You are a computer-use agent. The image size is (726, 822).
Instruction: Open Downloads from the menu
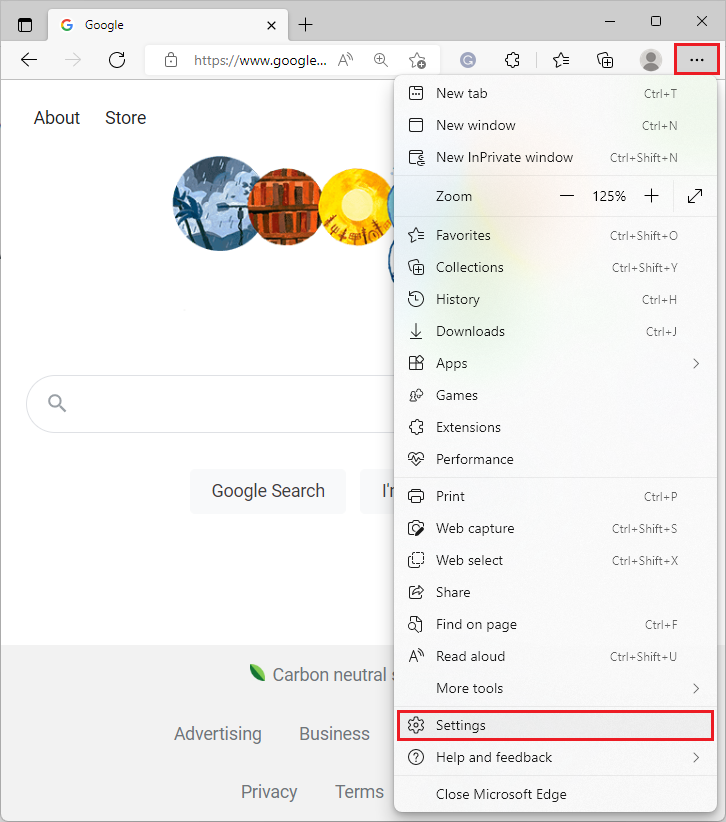tap(555, 331)
